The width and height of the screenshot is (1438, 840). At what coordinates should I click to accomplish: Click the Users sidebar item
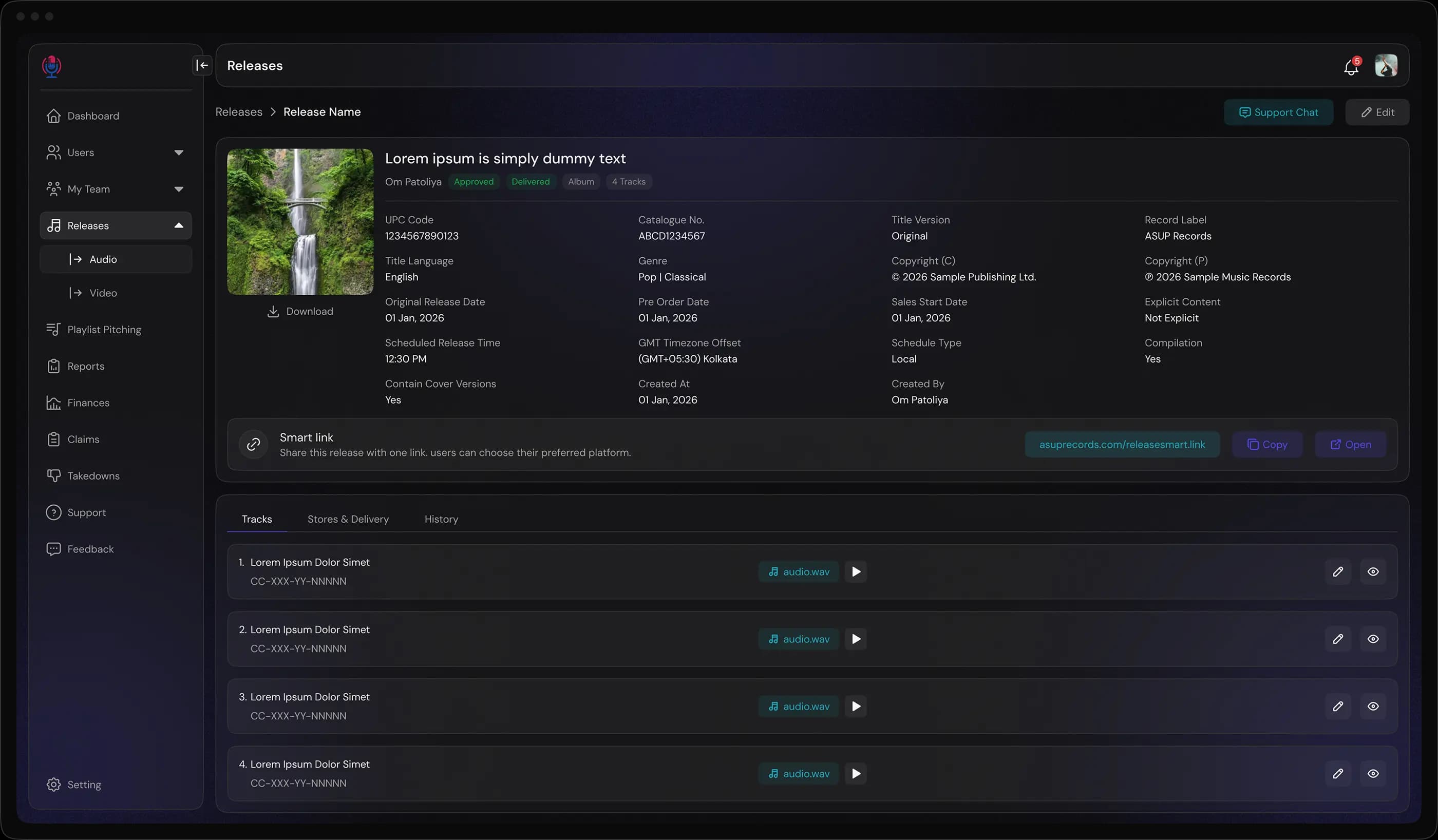[116, 152]
